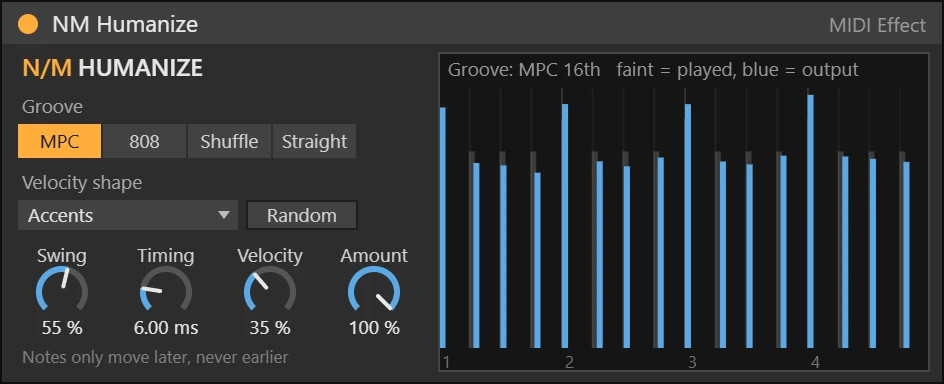Viewport: 944px width, 384px height.
Task: Select the Shuffle groove
Action: pyautogui.click(x=229, y=141)
